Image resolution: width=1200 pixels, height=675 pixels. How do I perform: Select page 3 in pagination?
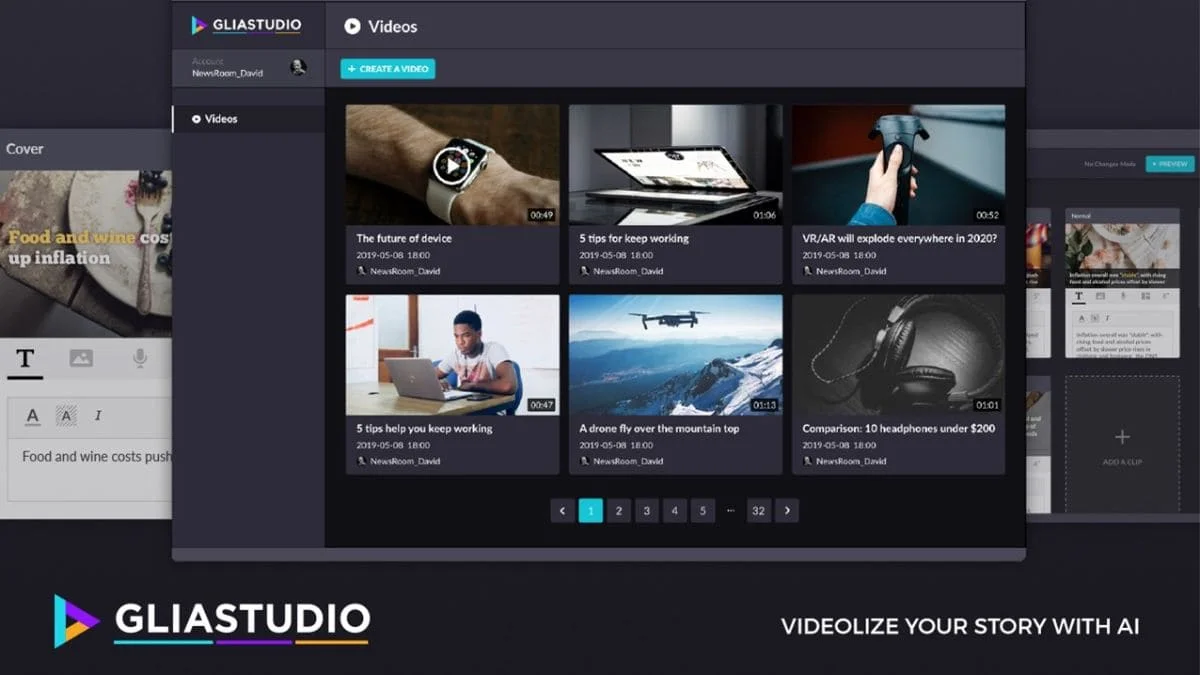point(647,511)
